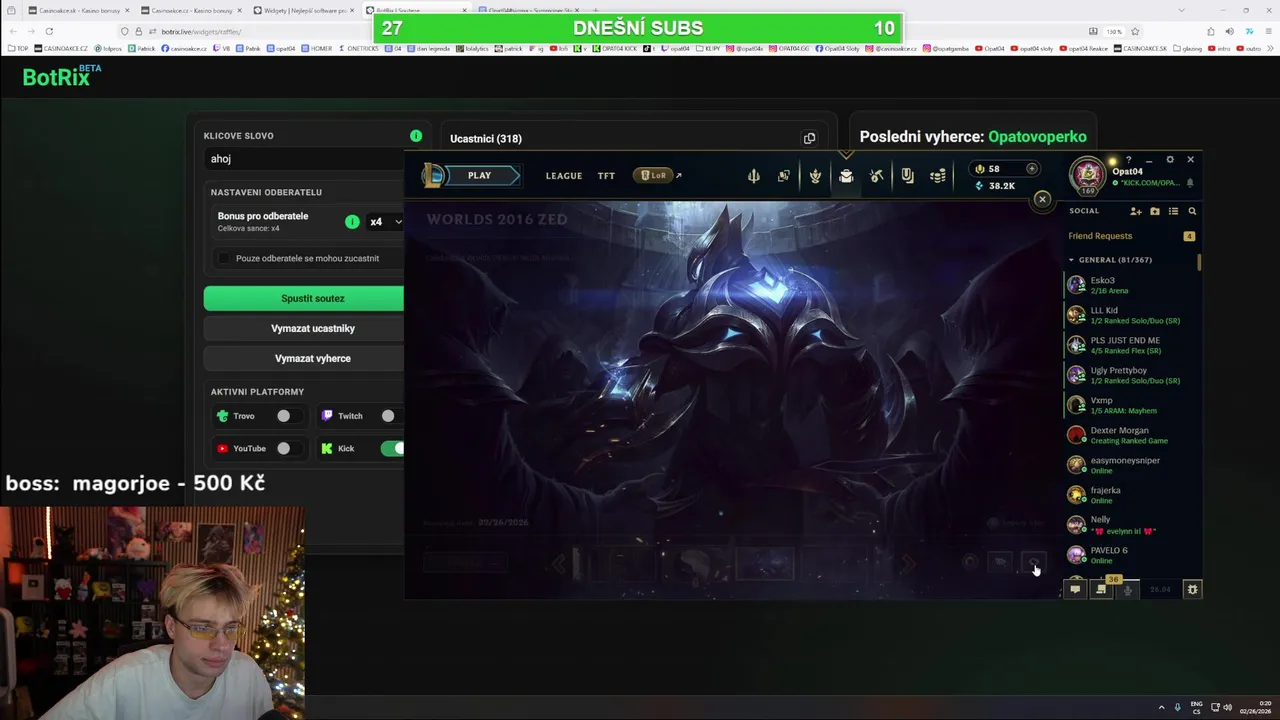This screenshot has height=720, width=1280.
Task: Select friend frajerka
Action: [1131, 495]
